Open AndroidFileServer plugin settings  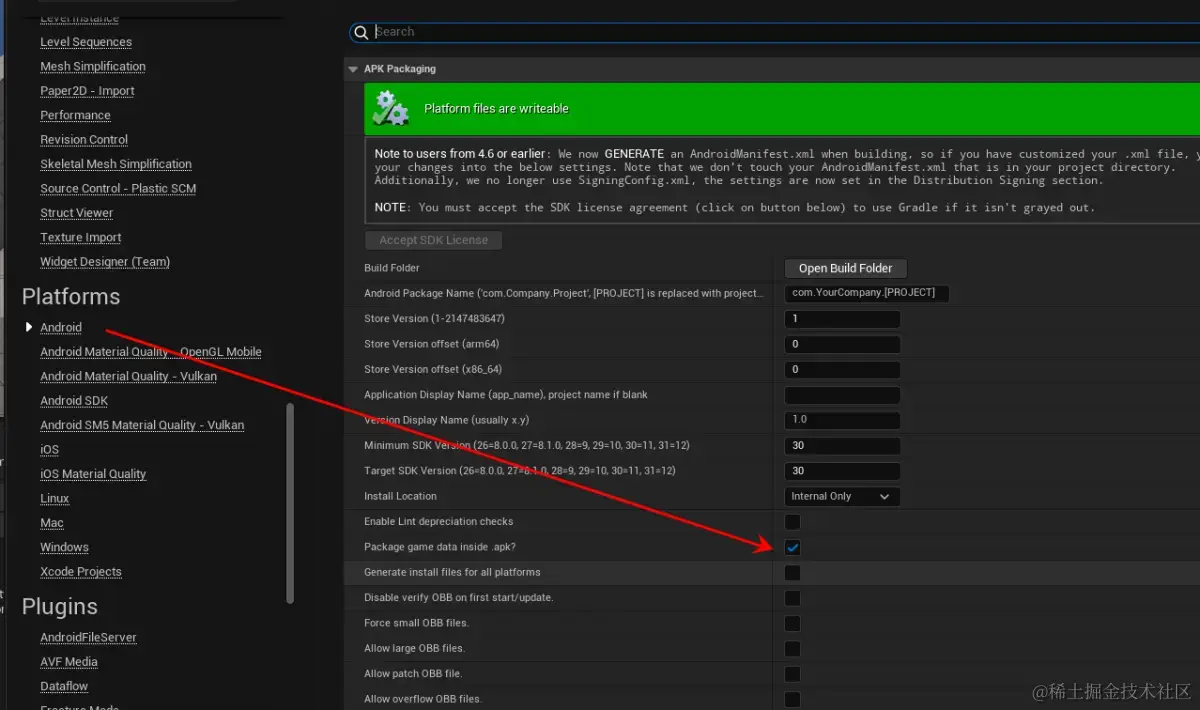88,638
